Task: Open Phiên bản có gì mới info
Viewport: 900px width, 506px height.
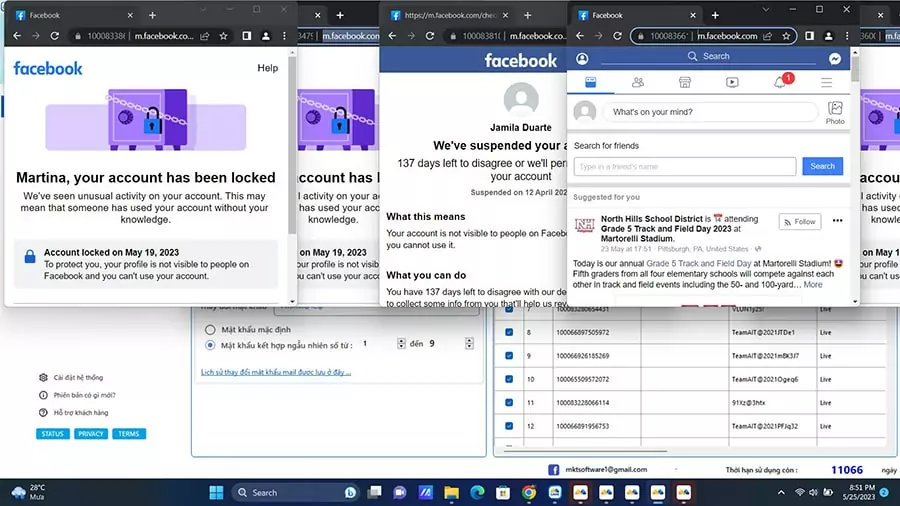Action: point(77,395)
